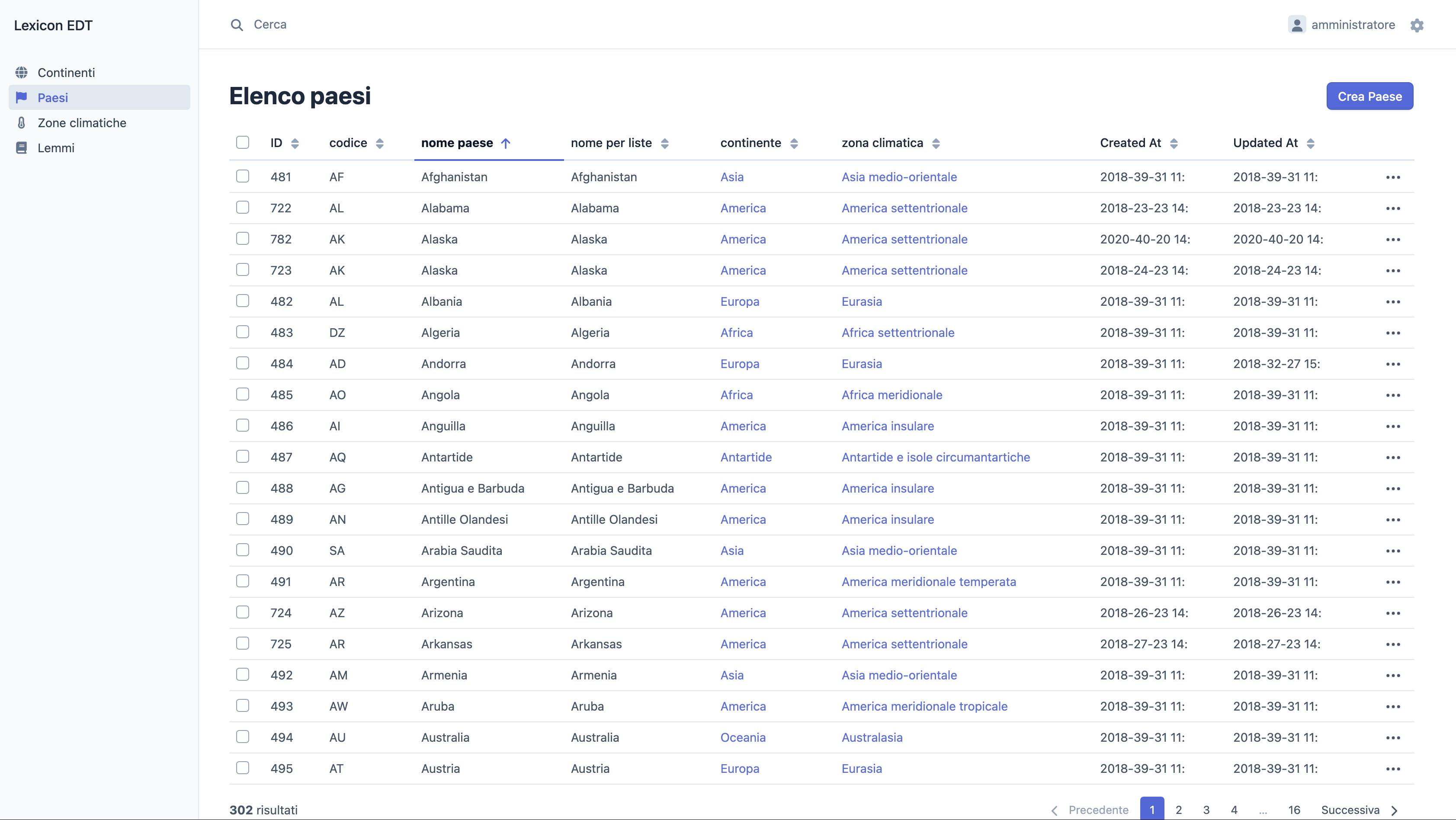Go to Lemmi sidebar section

coord(56,148)
